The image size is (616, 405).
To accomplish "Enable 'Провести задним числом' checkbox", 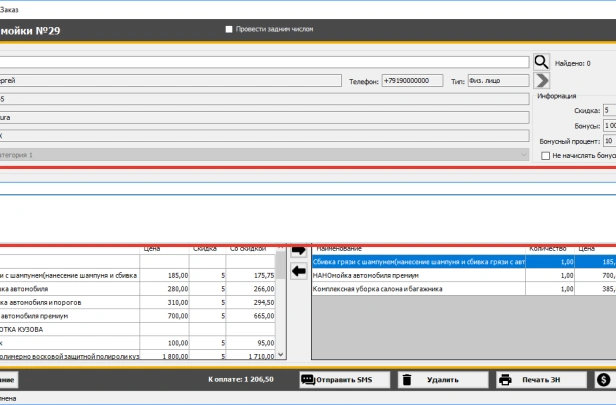I will (230, 29).
